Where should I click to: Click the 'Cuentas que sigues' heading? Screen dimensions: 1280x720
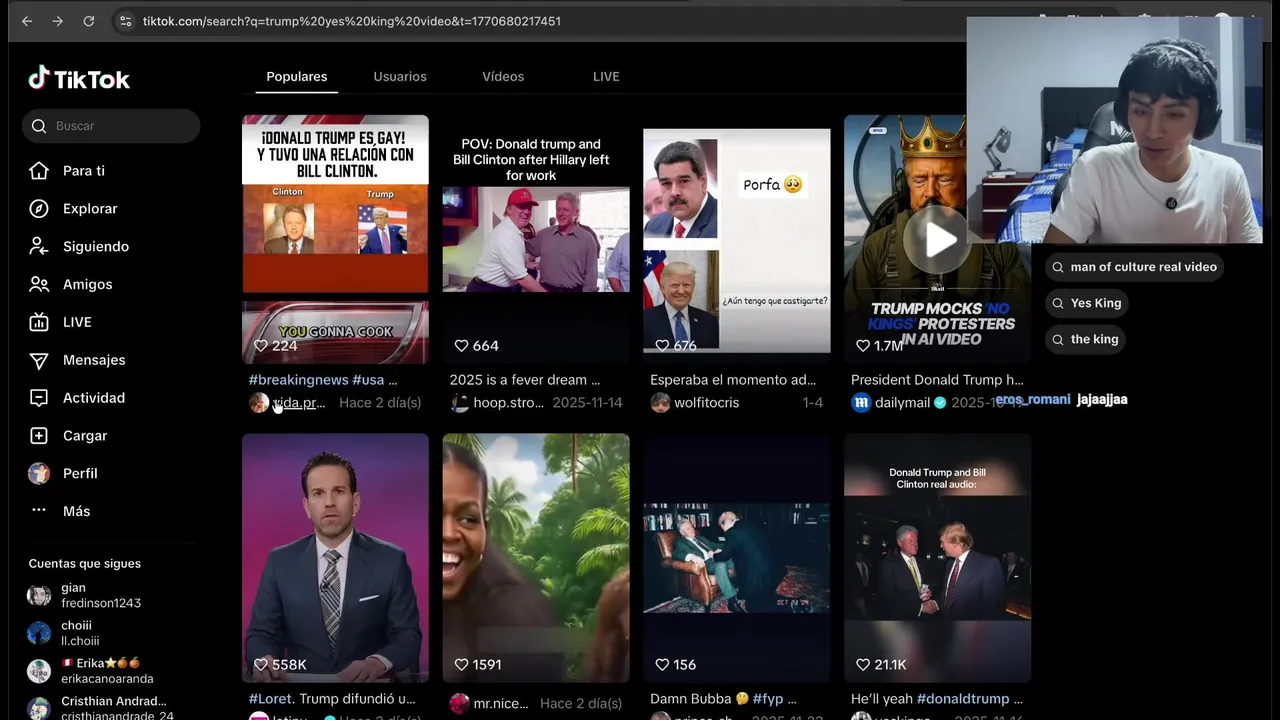(x=85, y=564)
